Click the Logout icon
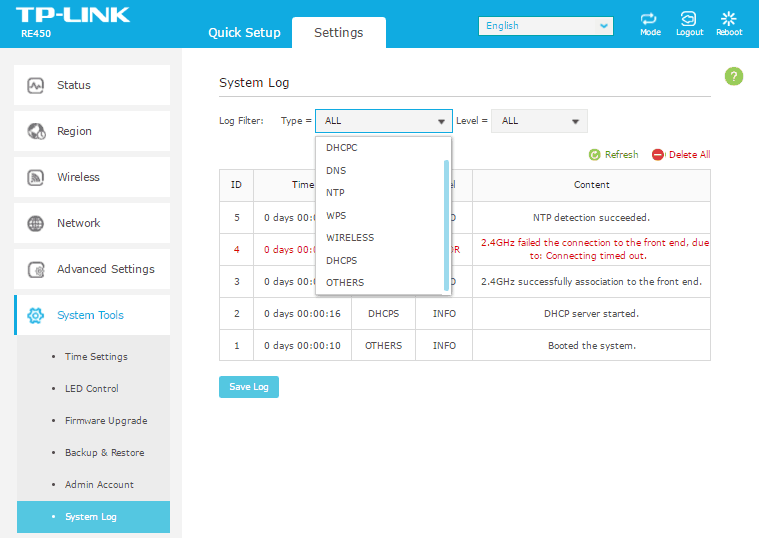The image size is (759, 538). pyautogui.click(x=689, y=19)
